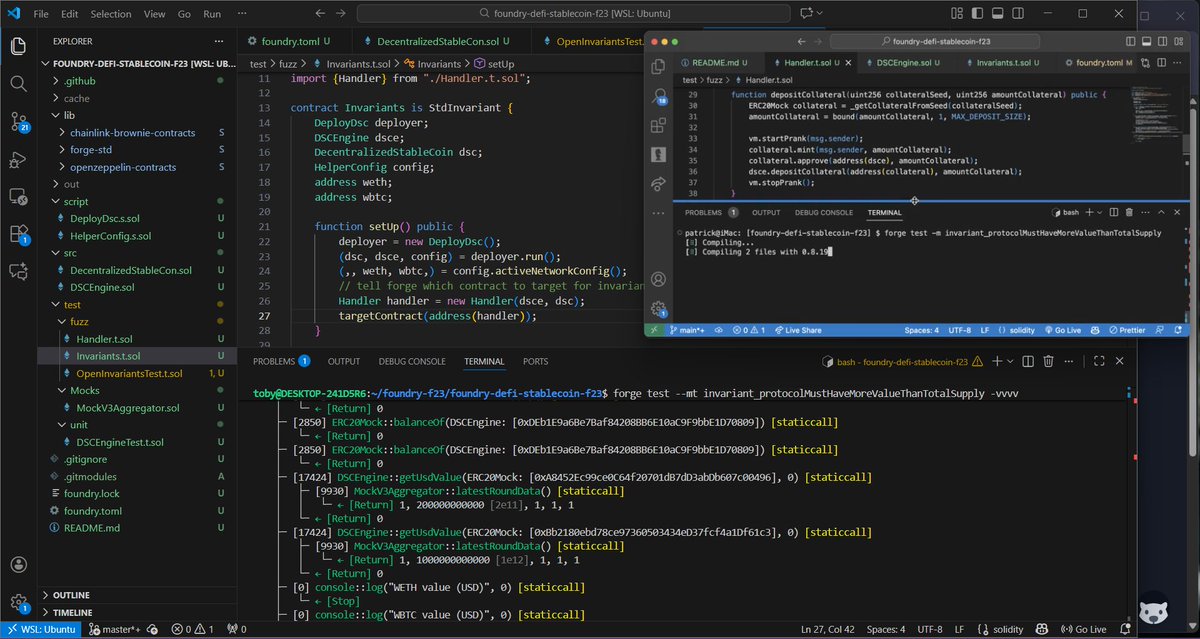Open Search view in main VS Code activity bar
The height and width of the screenshot is (639, 1200).
click(19, 84)
